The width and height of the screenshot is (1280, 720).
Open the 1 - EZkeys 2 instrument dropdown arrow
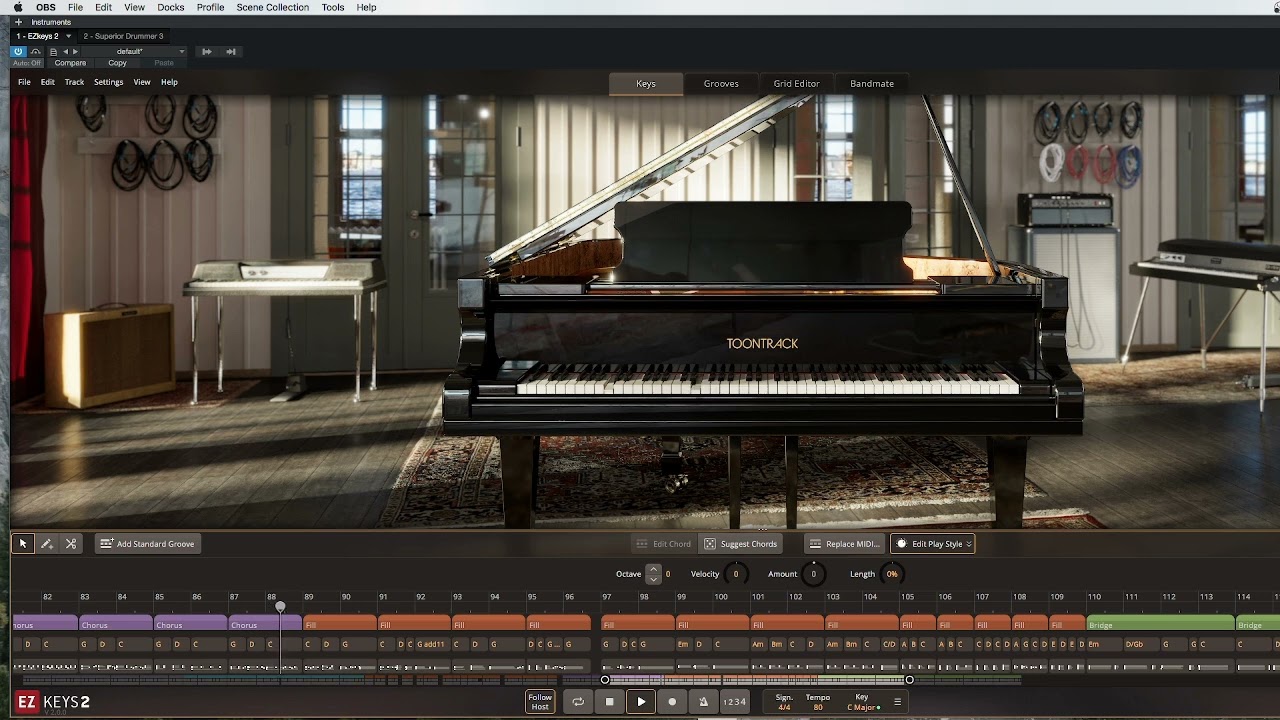click(68, 36)
